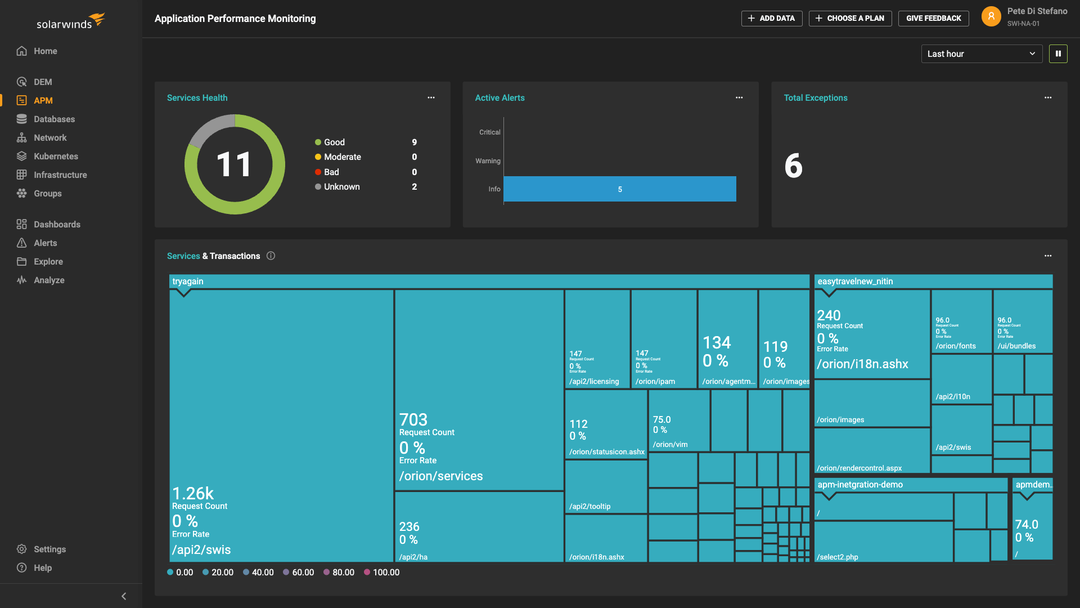
Task: Pause dashboard auto-refresh
Action: tap(1058, 53)
